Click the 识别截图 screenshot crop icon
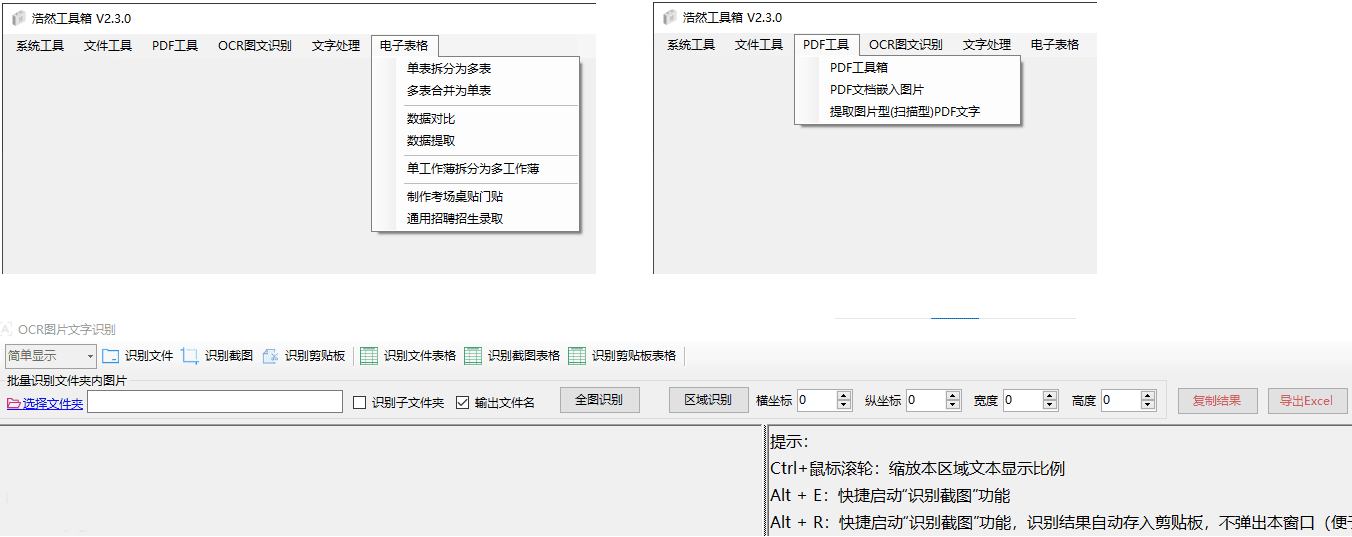This screenshot has height=537, width=1352. [x=190, y=356]
